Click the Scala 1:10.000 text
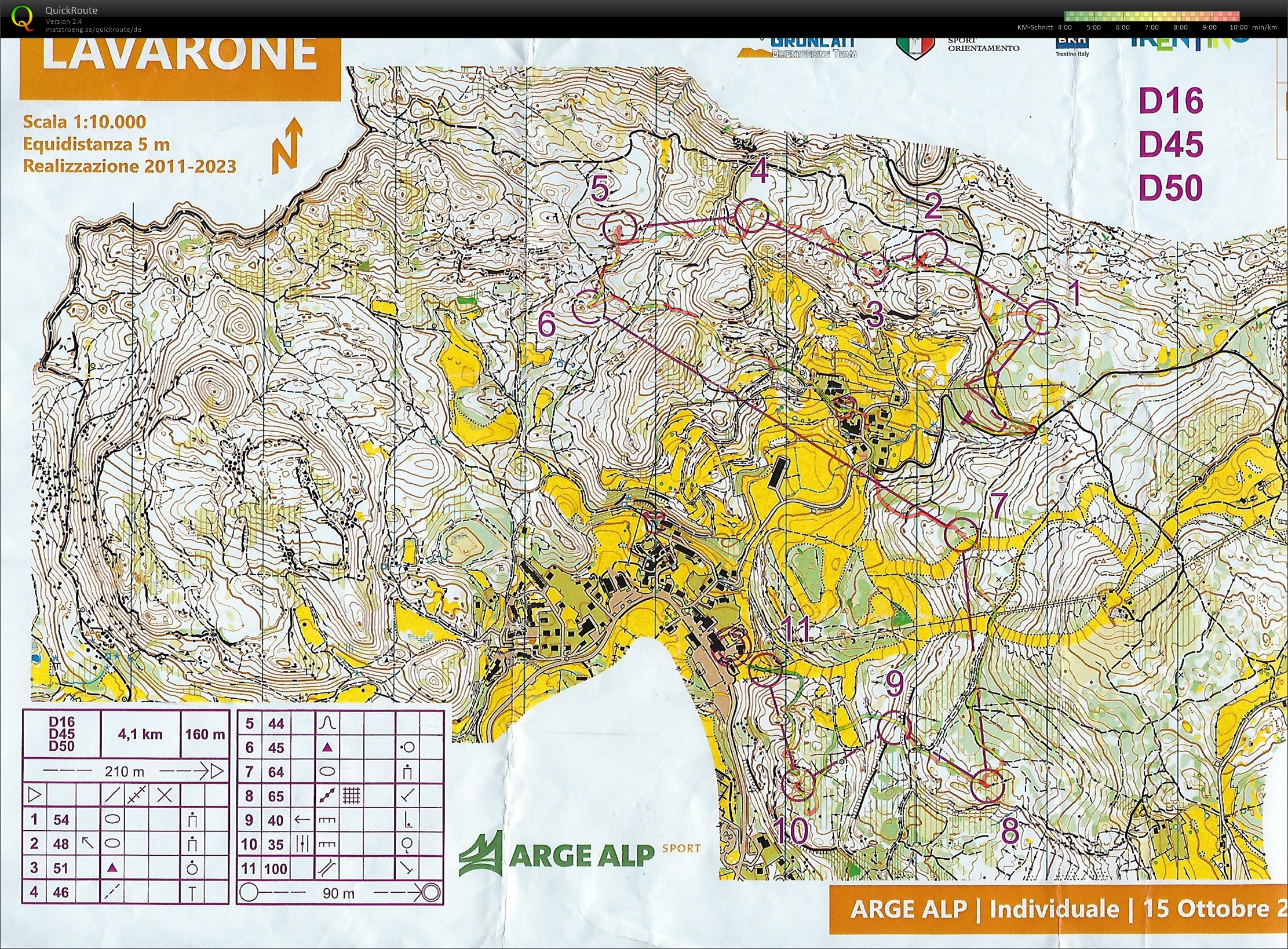The image size is (1288, 949). [84, 122]
